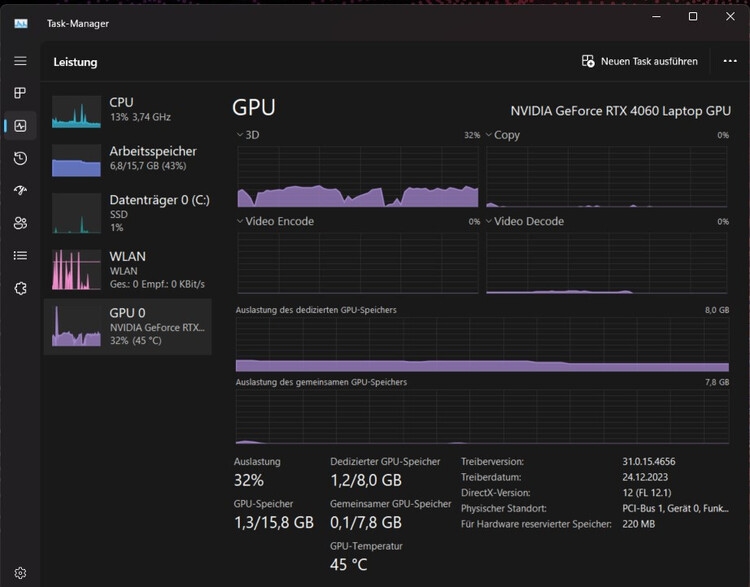Viewport: 750px width, 587px height.
Task: Select the WLAN performance entry
Action: pyautogui.click(x=128, y=269)
